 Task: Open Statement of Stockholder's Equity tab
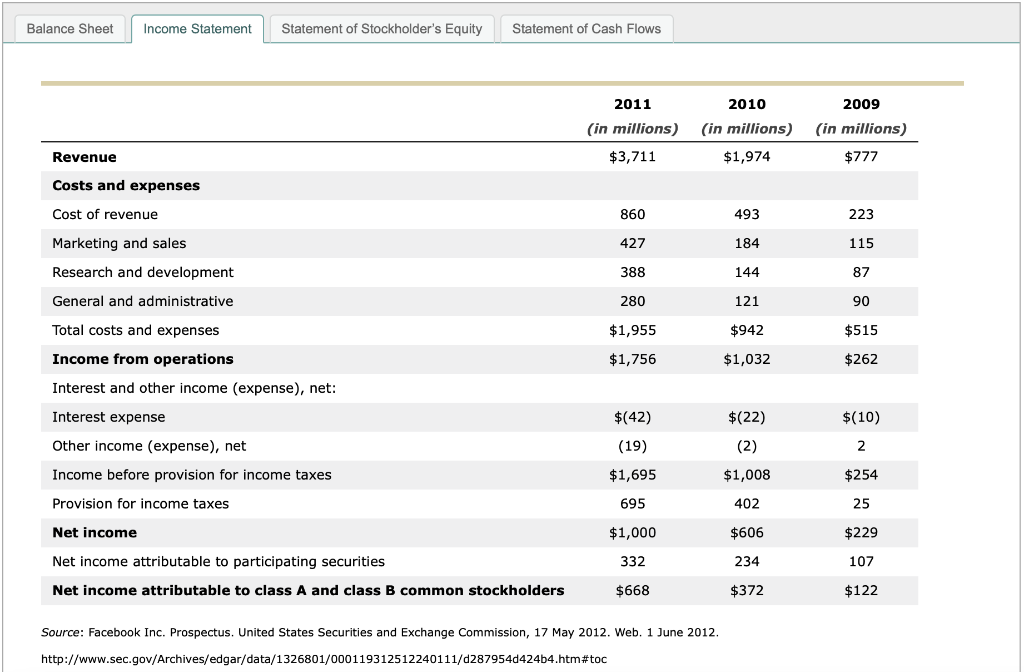tap(382, 29)
